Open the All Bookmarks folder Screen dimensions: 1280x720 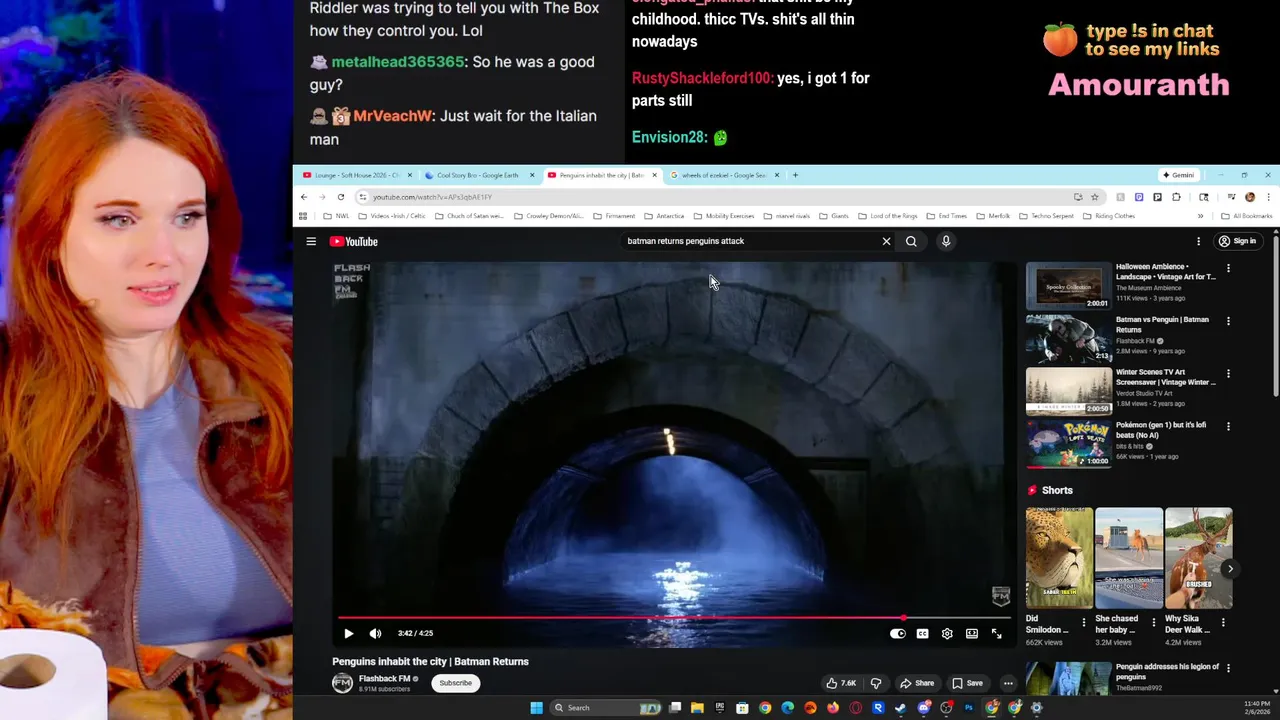coord(1246,216)
